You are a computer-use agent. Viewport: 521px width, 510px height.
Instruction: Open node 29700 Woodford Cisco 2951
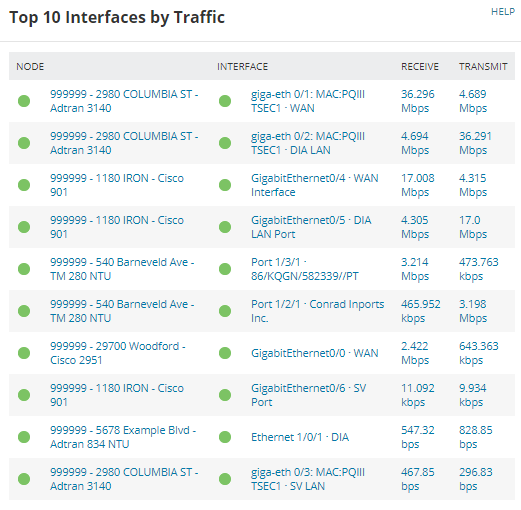(x=118, y=353)
